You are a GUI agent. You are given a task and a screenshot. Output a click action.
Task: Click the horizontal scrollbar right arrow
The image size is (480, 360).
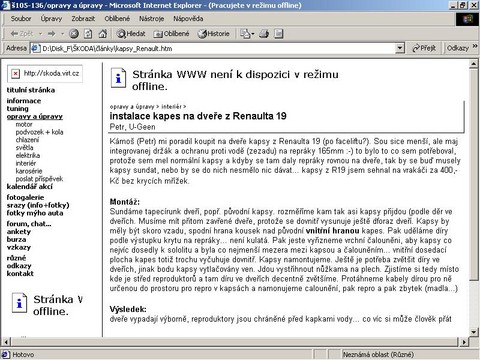click(x=464, y=342)
